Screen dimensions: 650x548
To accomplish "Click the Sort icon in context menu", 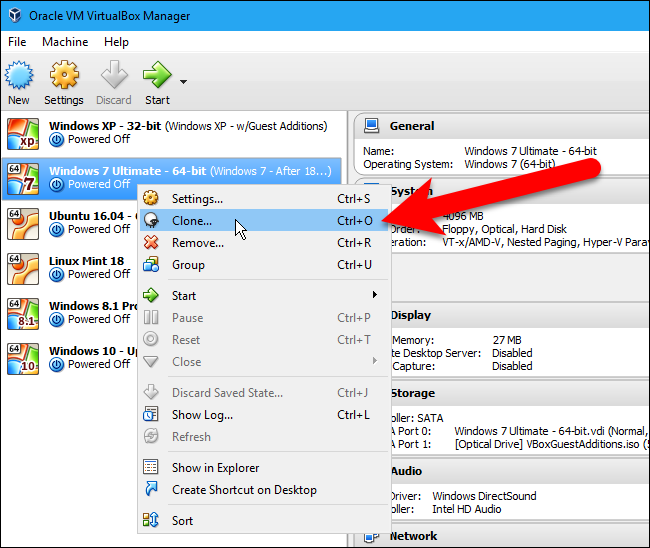I will click(151, 520).
